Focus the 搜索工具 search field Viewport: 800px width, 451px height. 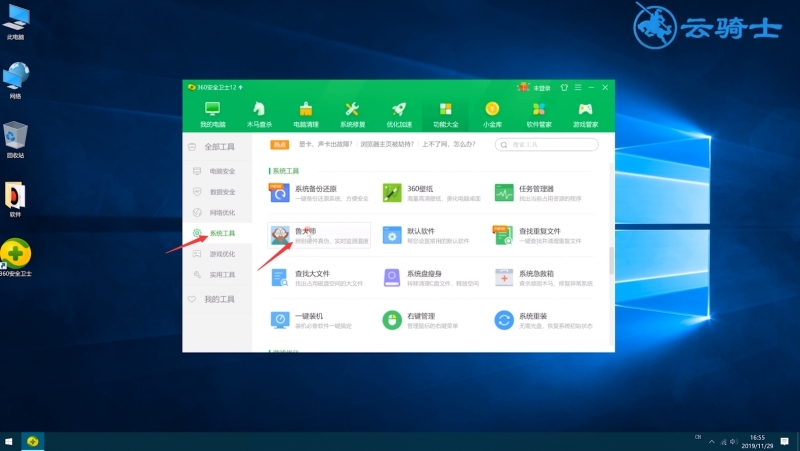(546, 145)
